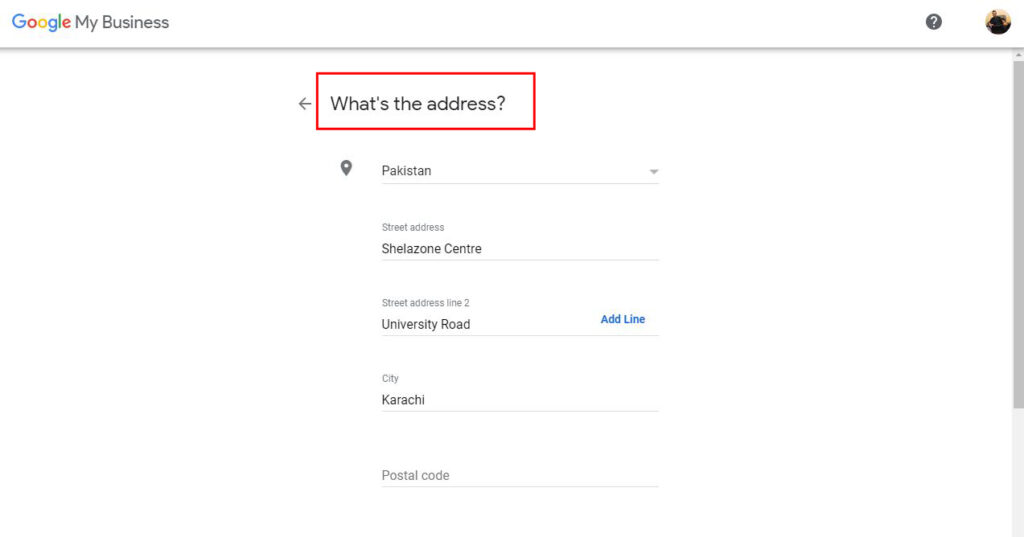Select the Pakistan country field
Viewport: 1024px width, 537px height.
pos(500,171)
